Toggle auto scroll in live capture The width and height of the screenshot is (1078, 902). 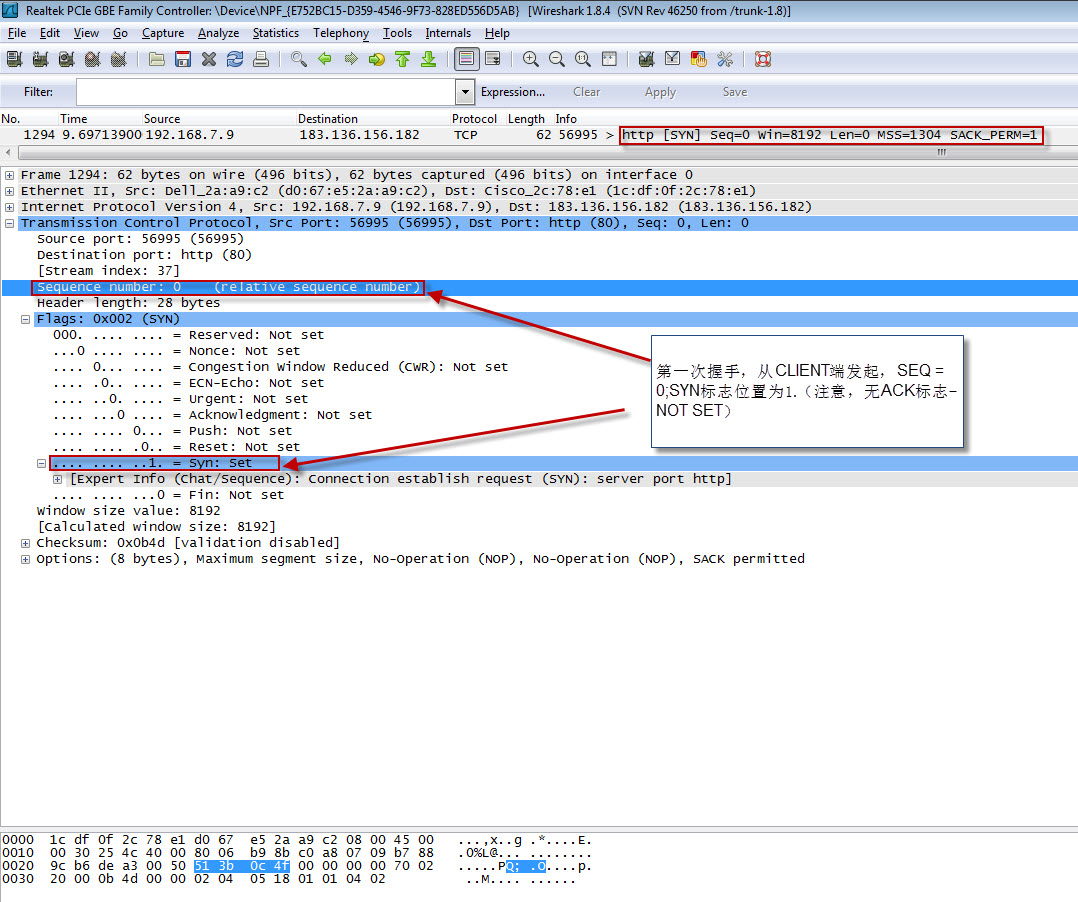493,59
